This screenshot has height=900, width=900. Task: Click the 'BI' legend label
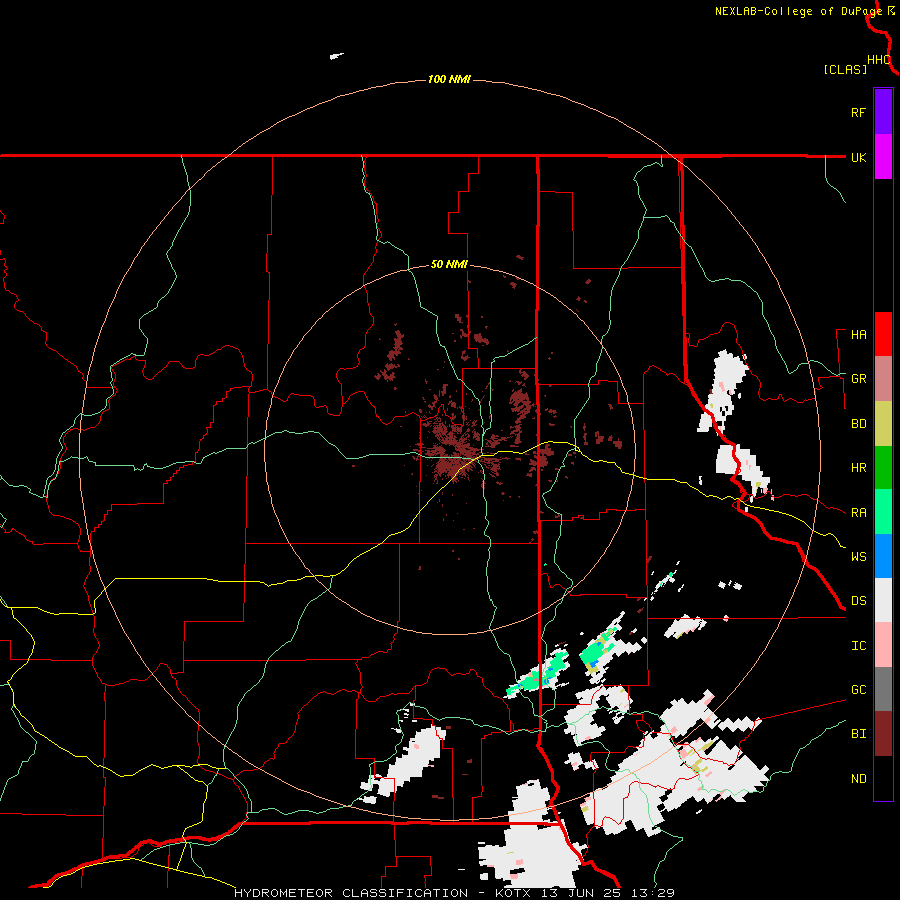coord(858,734)
